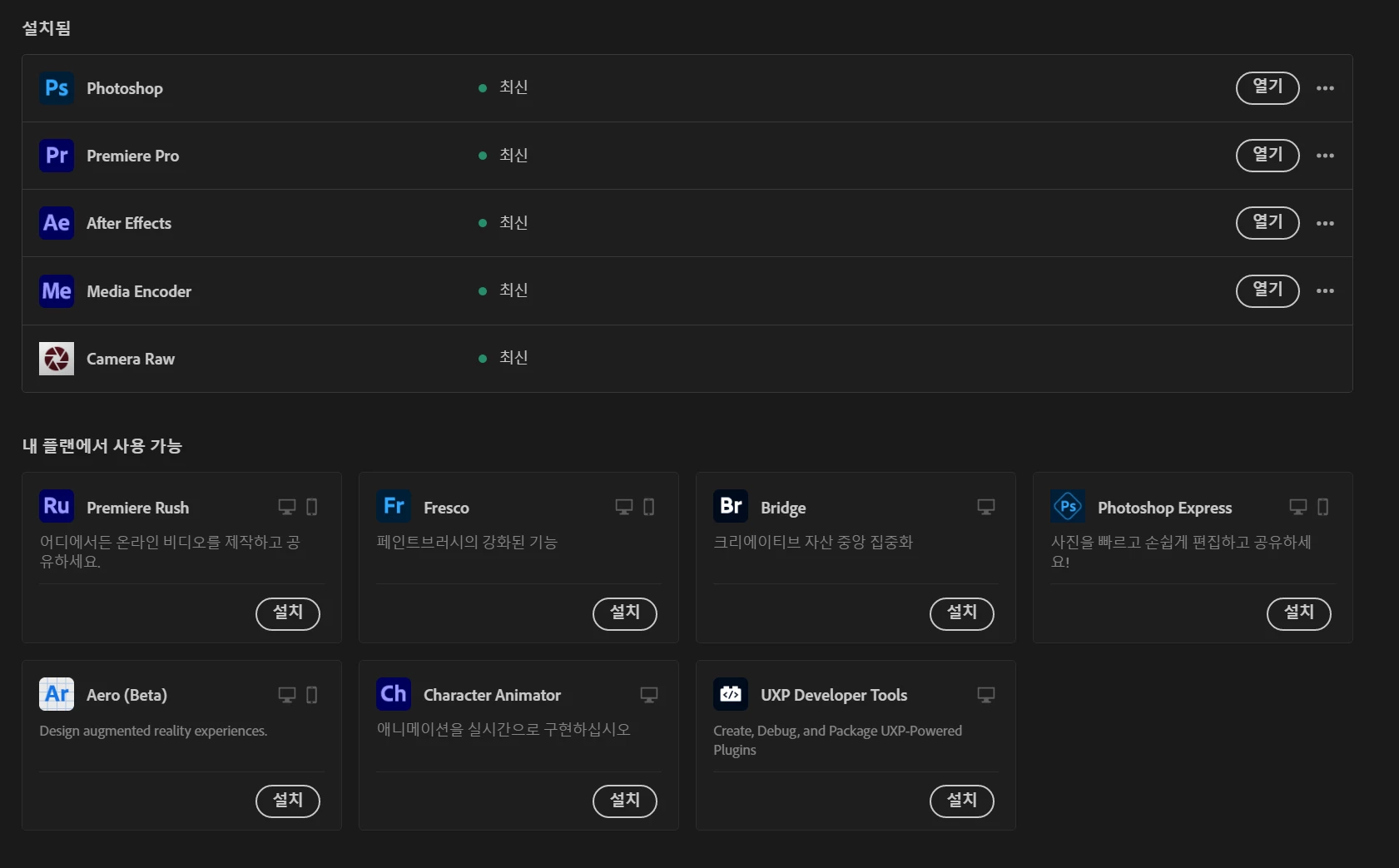Launch After Effects with its 열기 button
1399x868 pixels.
1268,223
